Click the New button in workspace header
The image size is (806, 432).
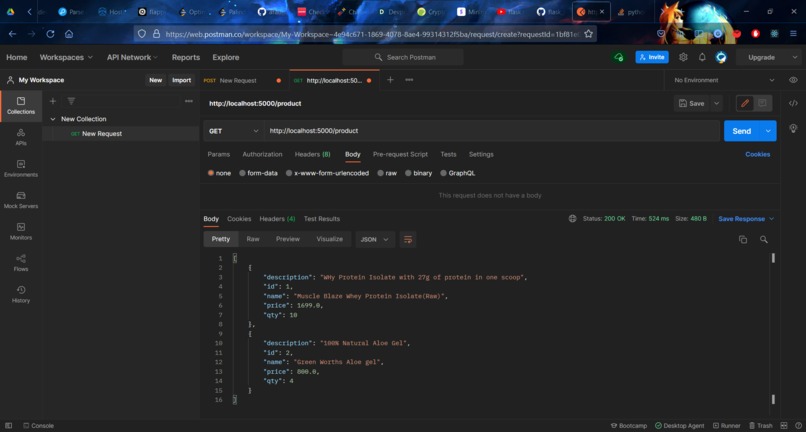[155, 80]
